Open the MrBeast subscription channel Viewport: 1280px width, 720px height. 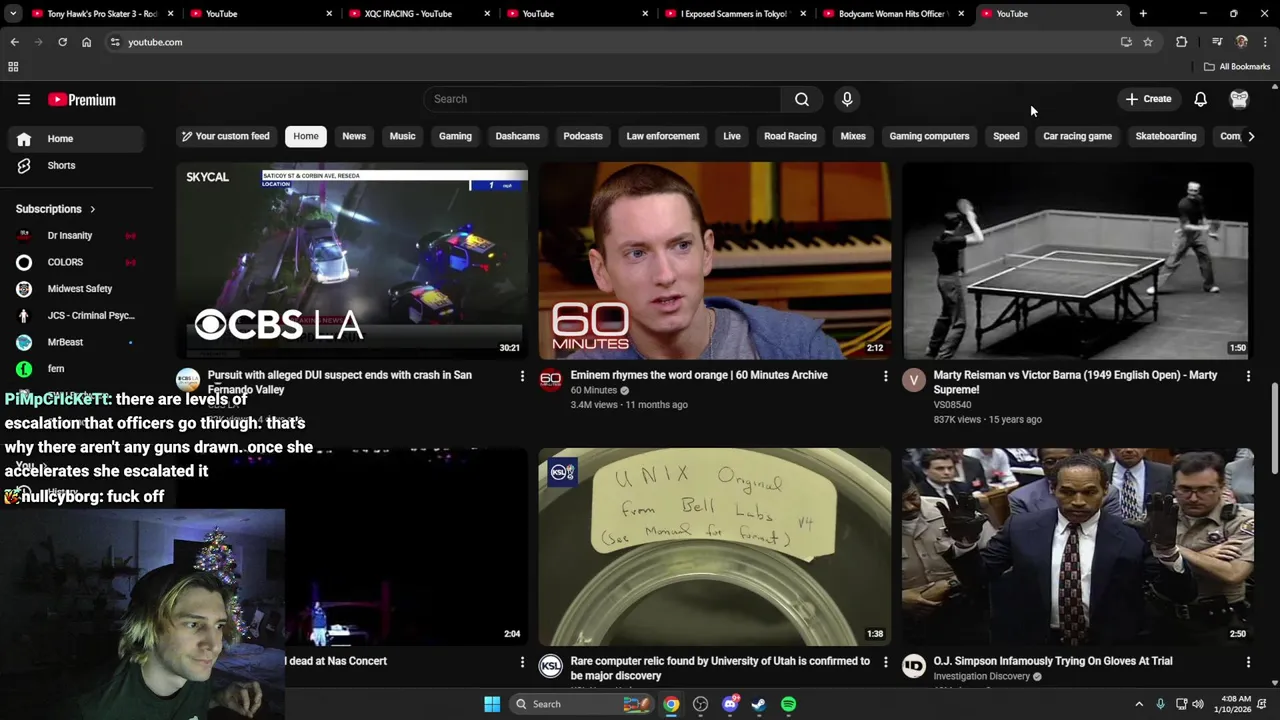coord(76,342)
